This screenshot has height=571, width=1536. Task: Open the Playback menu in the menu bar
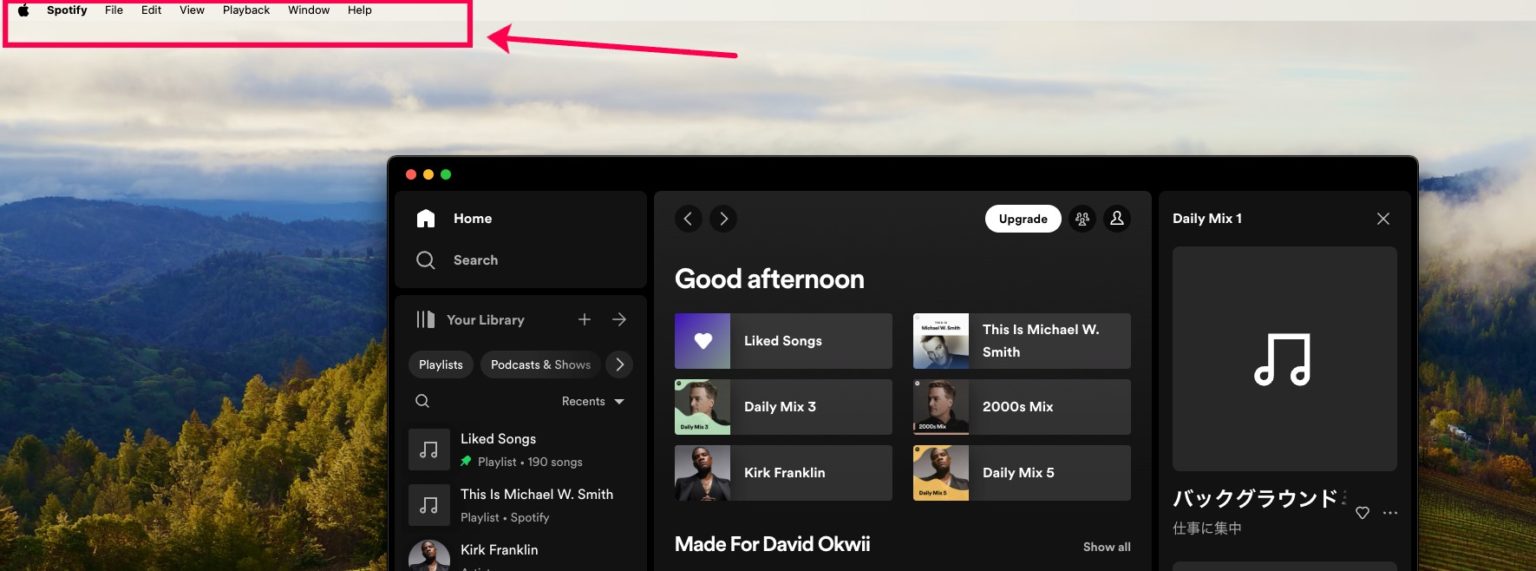246,10
